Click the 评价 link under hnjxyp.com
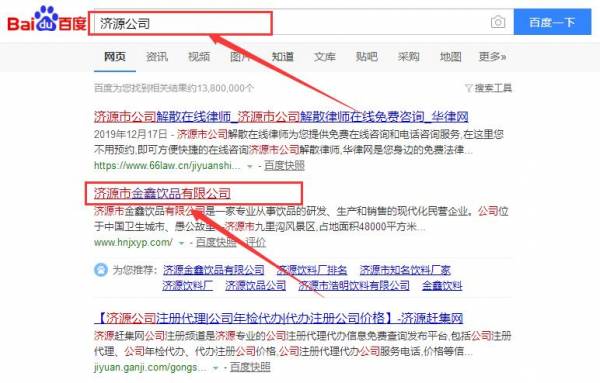 point(256,242)
